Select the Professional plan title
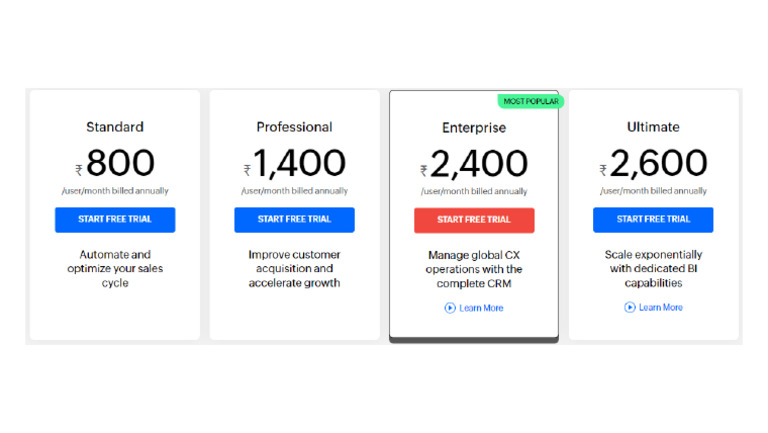 [294, 127]
